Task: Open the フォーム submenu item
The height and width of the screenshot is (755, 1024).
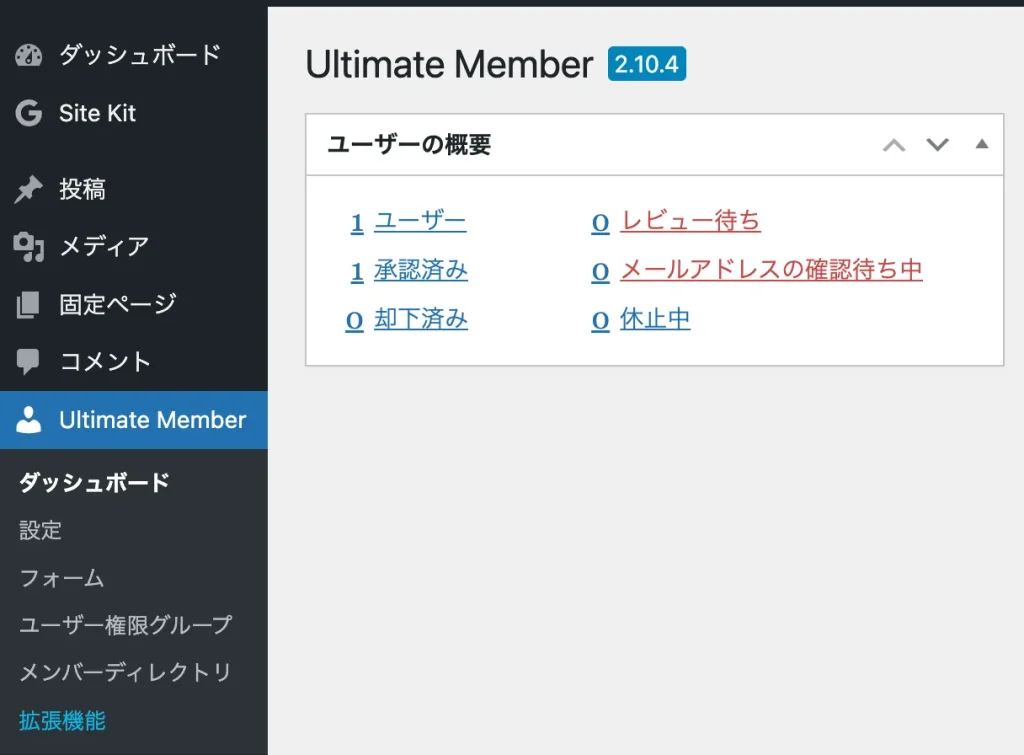Action: click(x=62, y=578)
